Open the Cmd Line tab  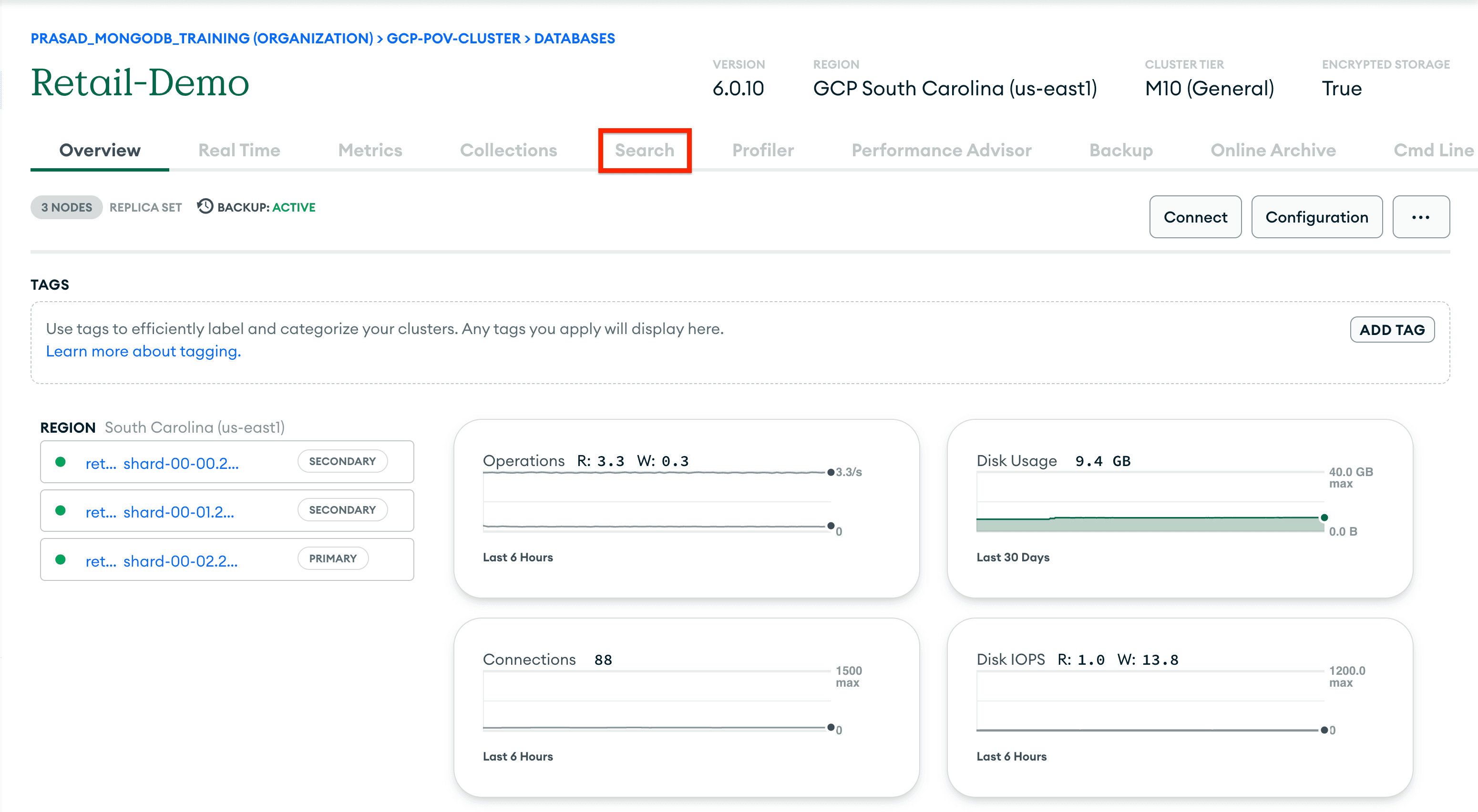point(1433,150)
